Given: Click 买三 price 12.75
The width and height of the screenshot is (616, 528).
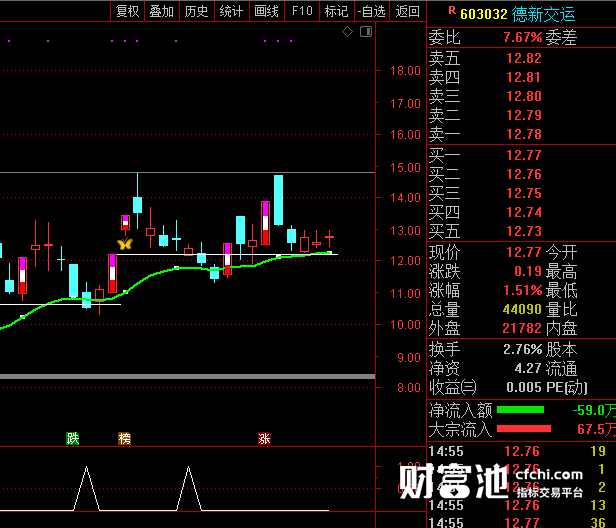Looking at the screenshot, I should tap(524, 193).
